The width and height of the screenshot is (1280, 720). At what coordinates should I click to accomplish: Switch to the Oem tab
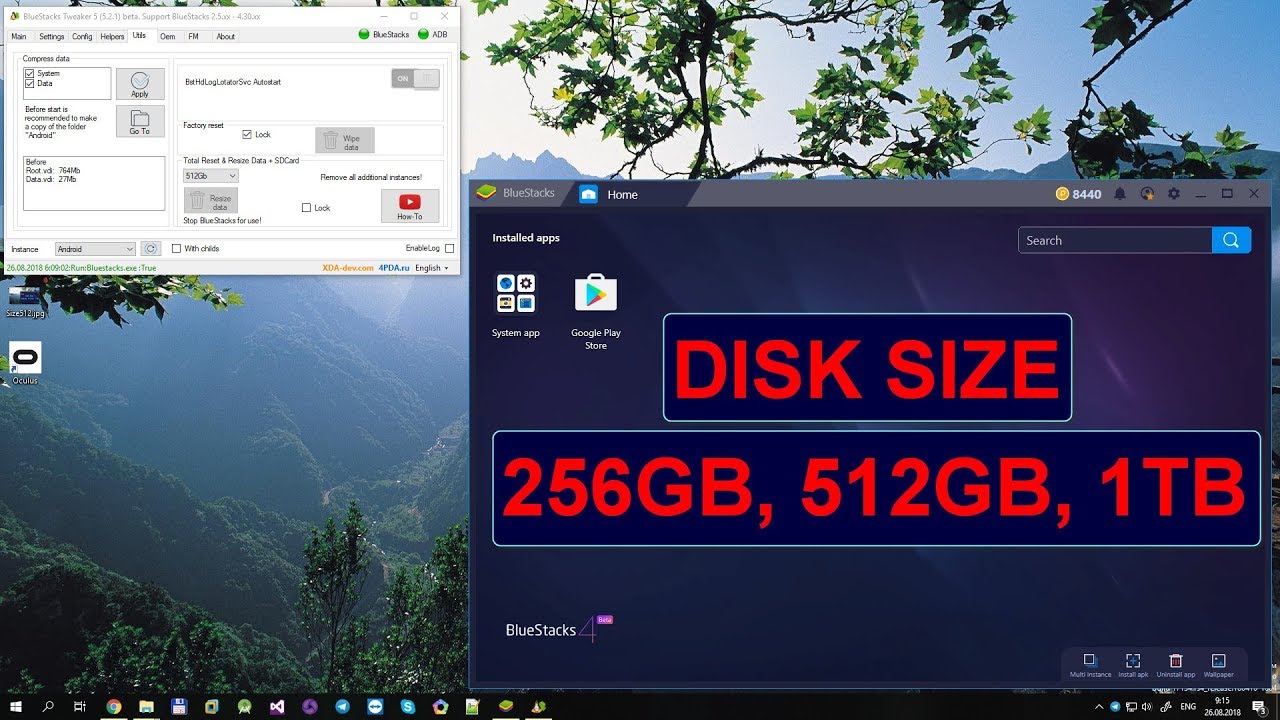(x=167, y=36)
